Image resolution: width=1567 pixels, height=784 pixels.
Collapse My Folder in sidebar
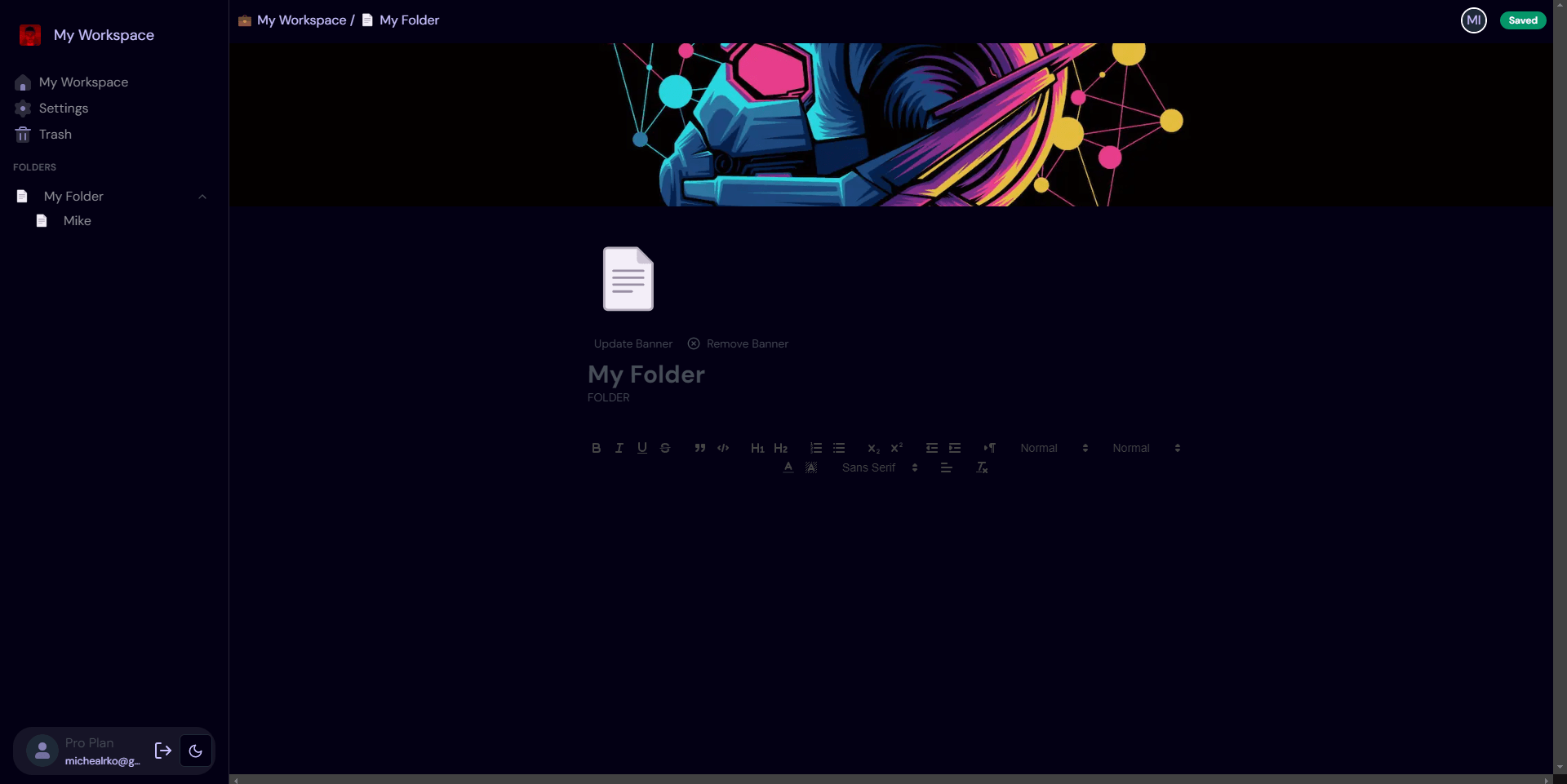pyautogui.click(x=202, y=197)
